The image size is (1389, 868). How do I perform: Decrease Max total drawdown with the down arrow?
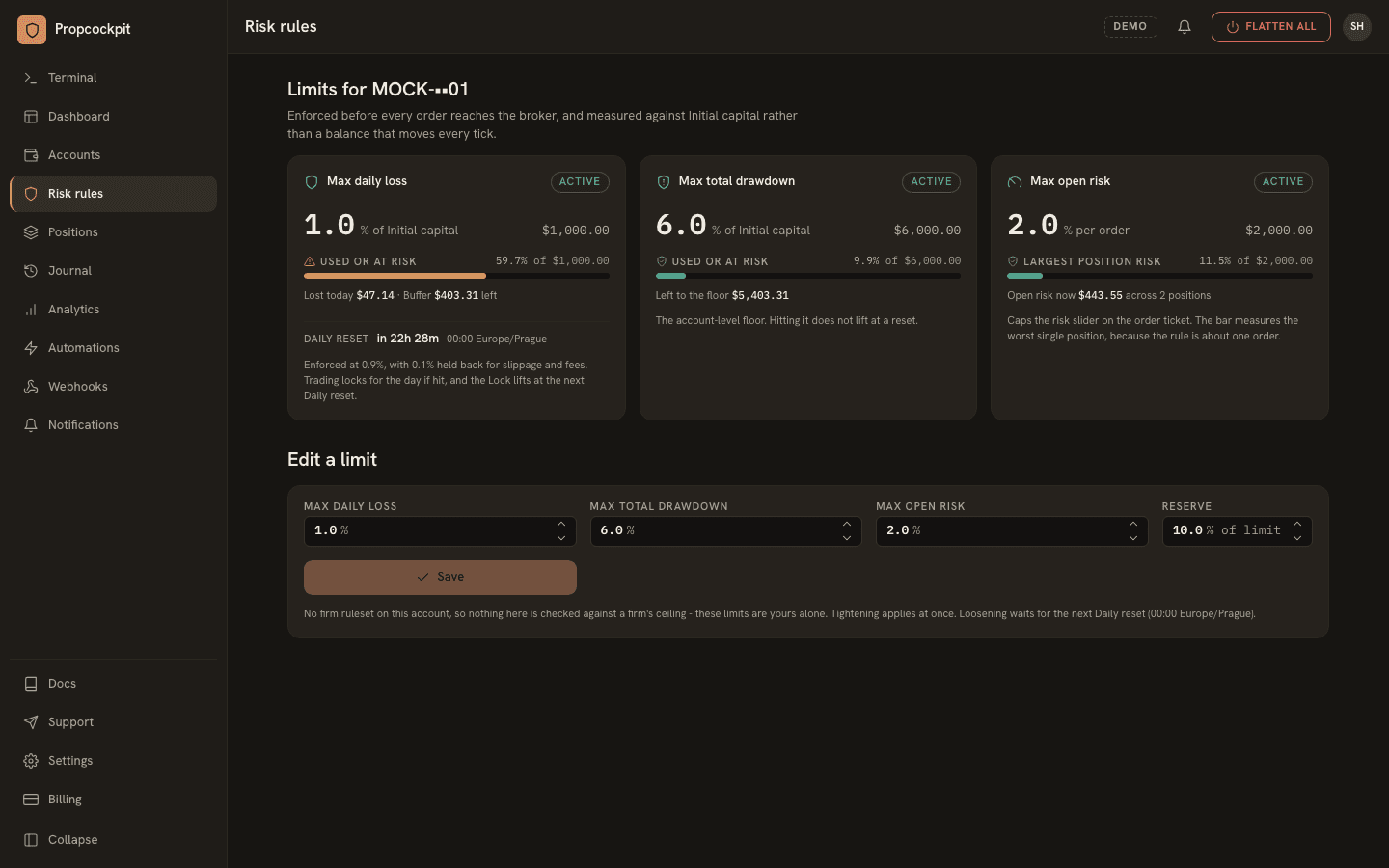tap(847, 538)
